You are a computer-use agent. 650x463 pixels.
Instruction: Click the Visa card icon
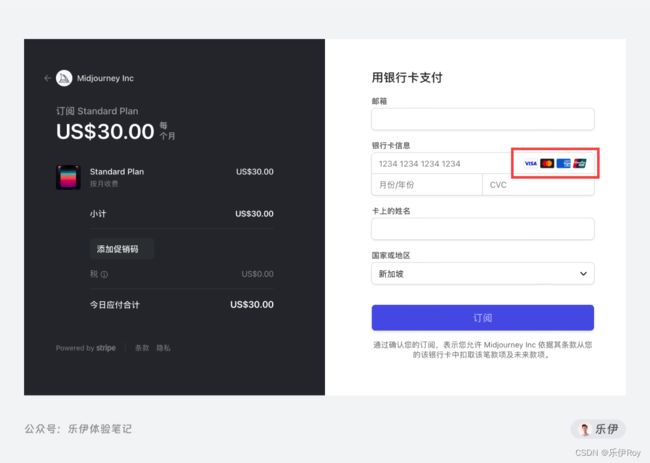(x=530, y=163)
